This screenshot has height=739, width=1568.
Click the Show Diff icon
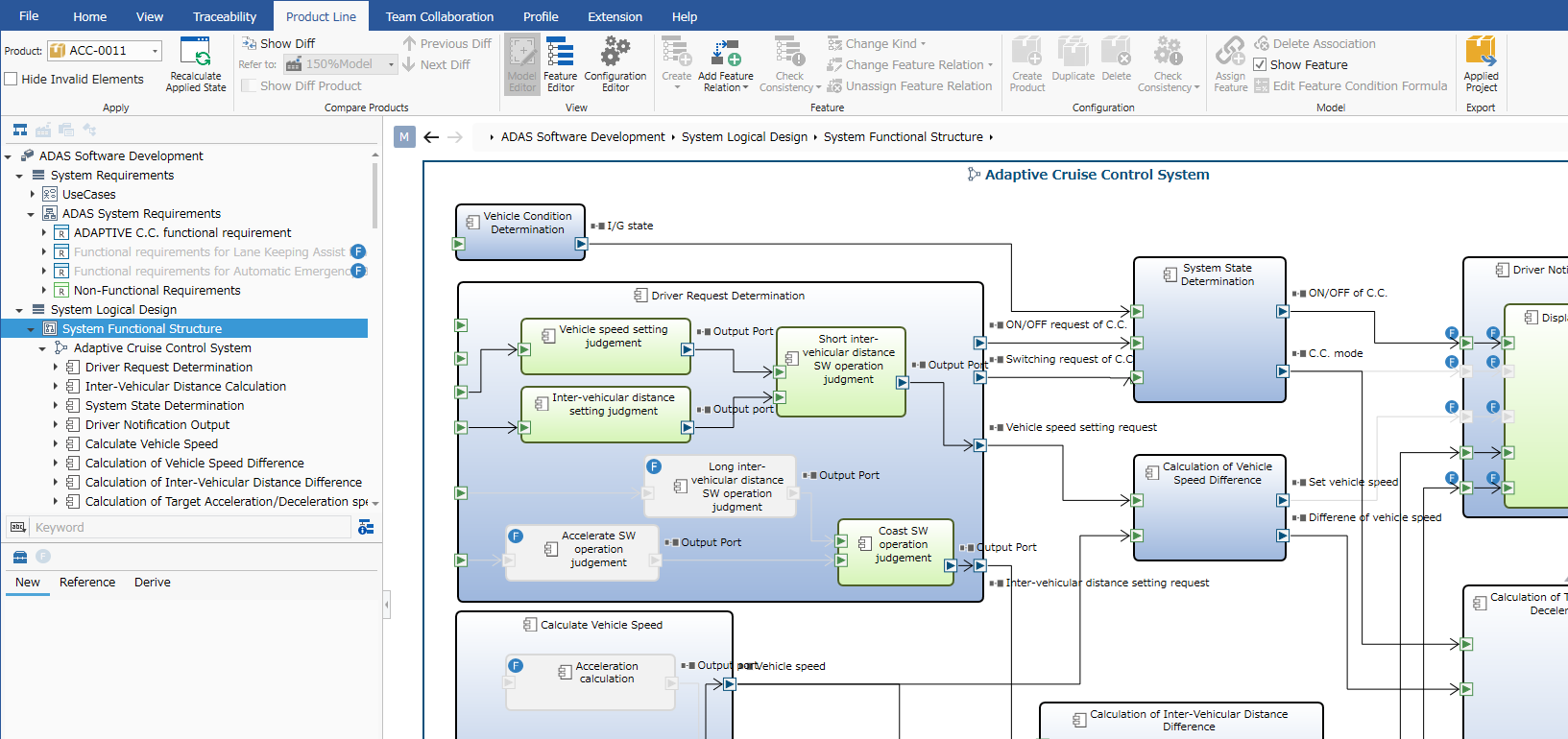point(249,43)
